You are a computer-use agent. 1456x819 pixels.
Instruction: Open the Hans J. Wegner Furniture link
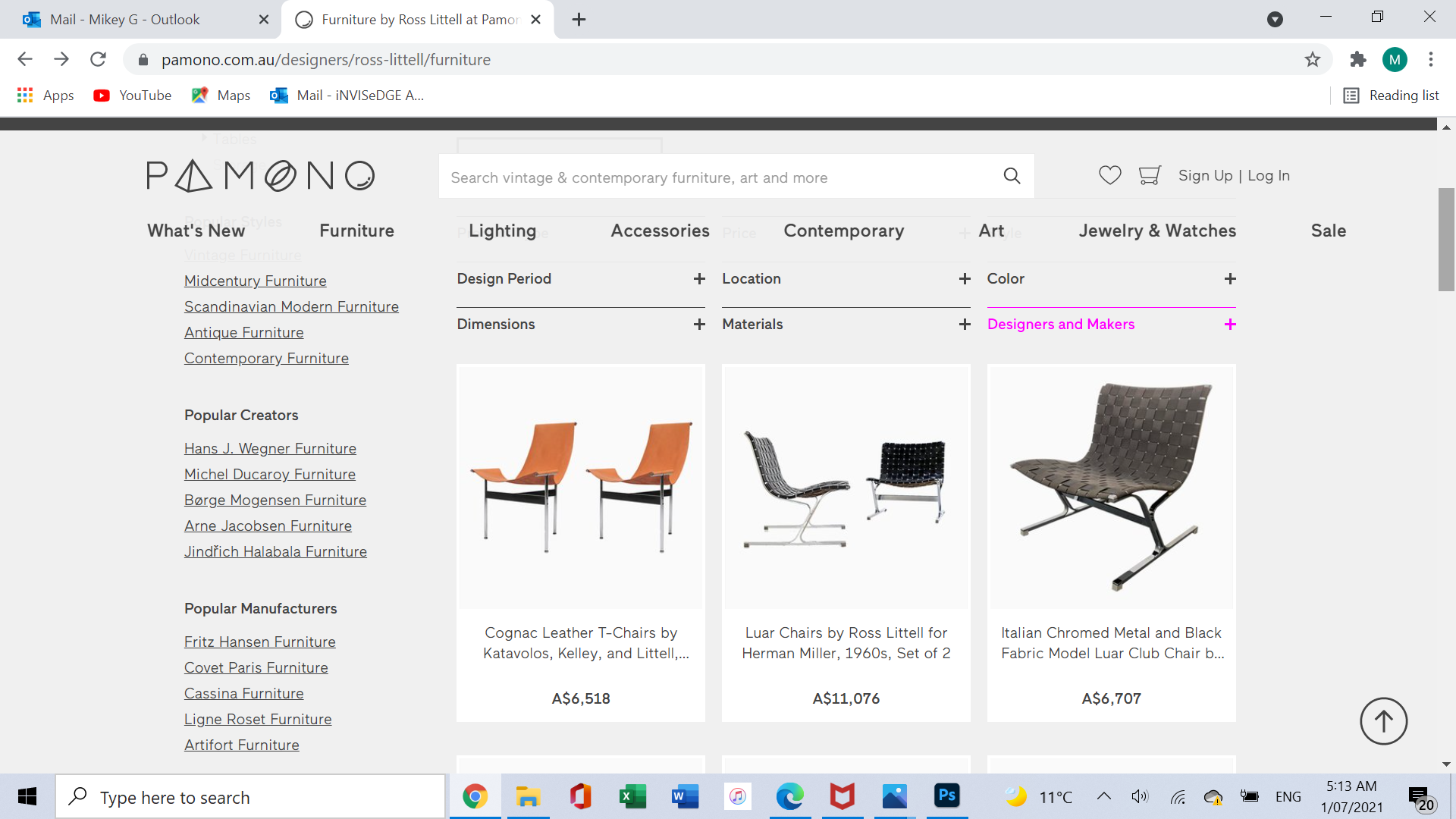click(x=270, y=448)
